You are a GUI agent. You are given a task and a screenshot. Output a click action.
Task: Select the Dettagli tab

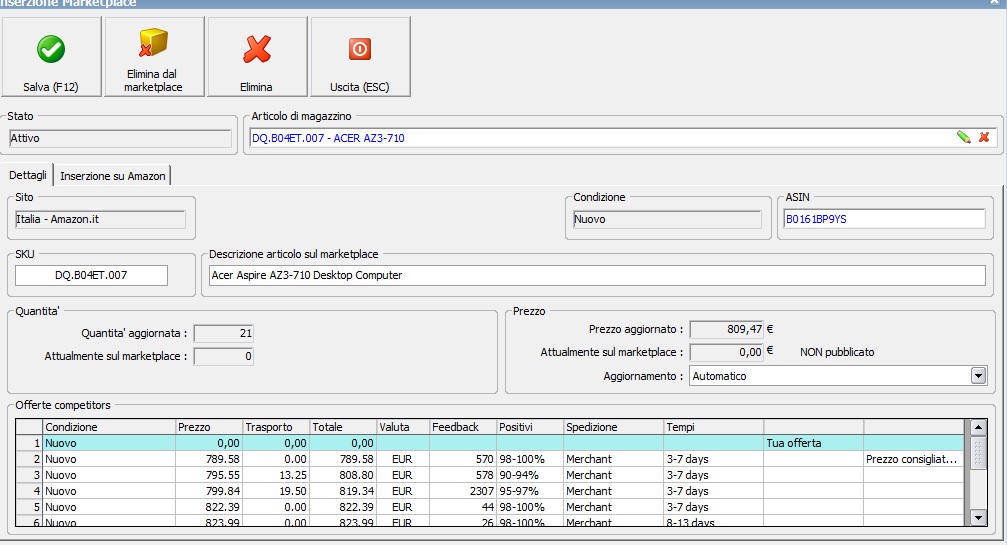[28, 176]
